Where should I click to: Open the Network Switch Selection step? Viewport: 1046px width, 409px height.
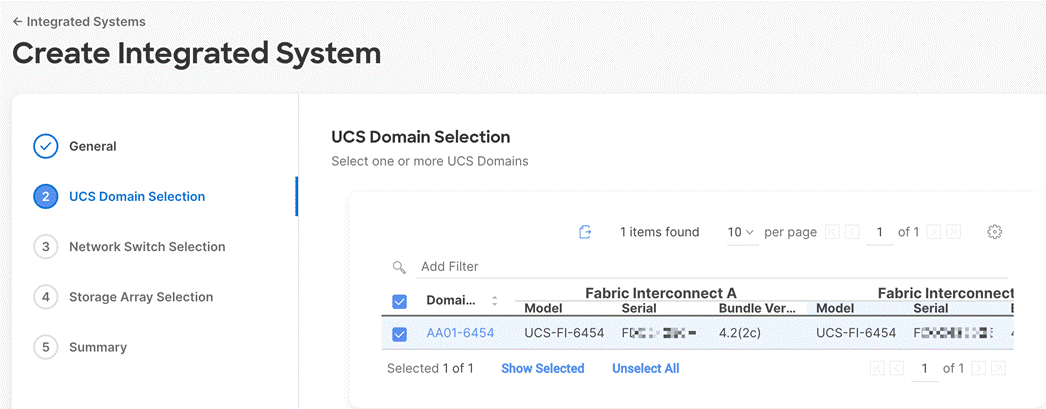[147, 247]
